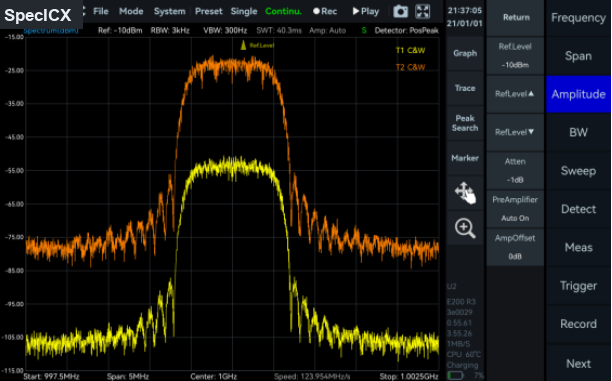Open the Meas tab
This screenshot has width=612, height=381.
[578, 247]
